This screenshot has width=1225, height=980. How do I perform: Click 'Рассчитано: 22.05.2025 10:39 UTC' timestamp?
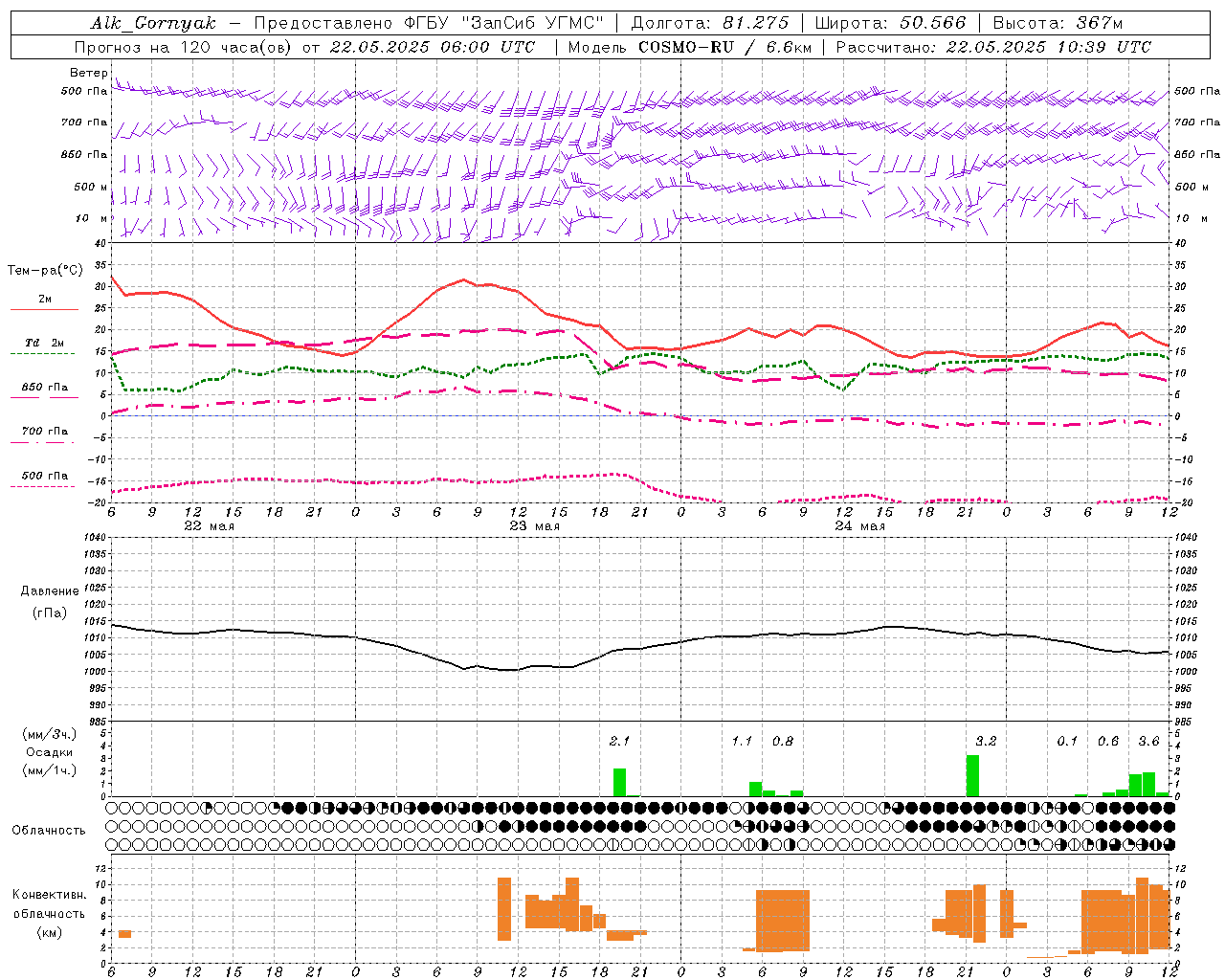[993, 47]
